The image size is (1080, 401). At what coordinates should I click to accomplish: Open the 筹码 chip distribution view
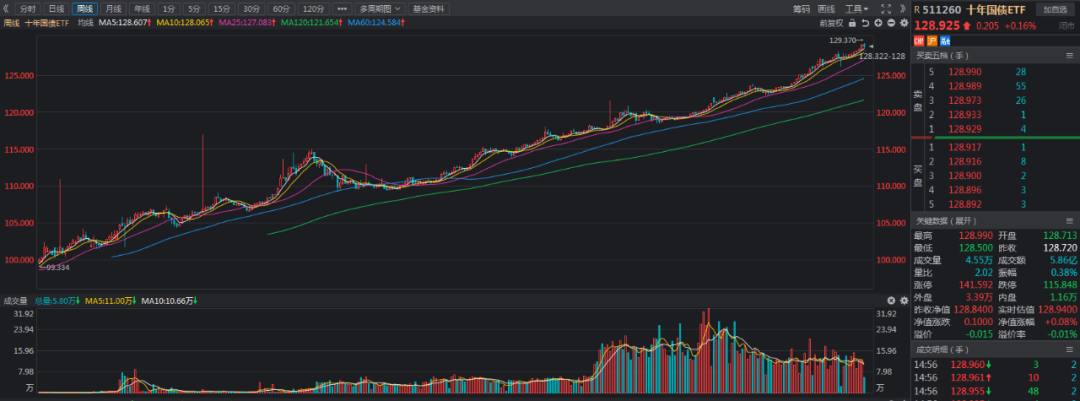tap(801, 9)
